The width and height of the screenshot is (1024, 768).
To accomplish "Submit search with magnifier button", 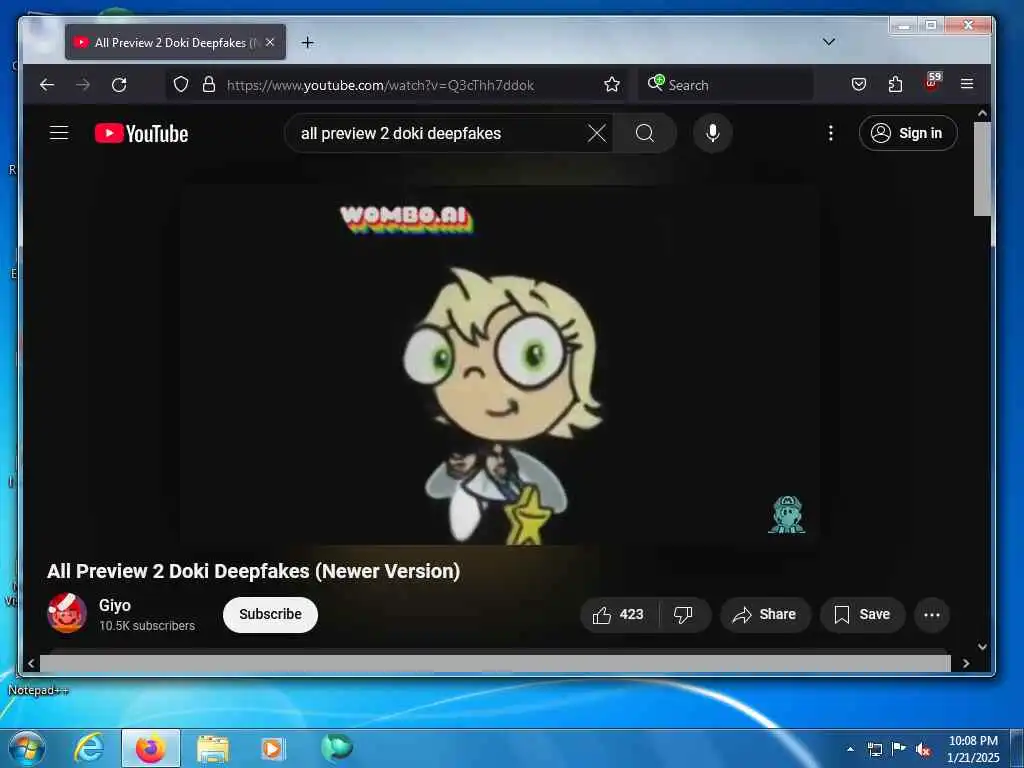I will coord(645,133).
